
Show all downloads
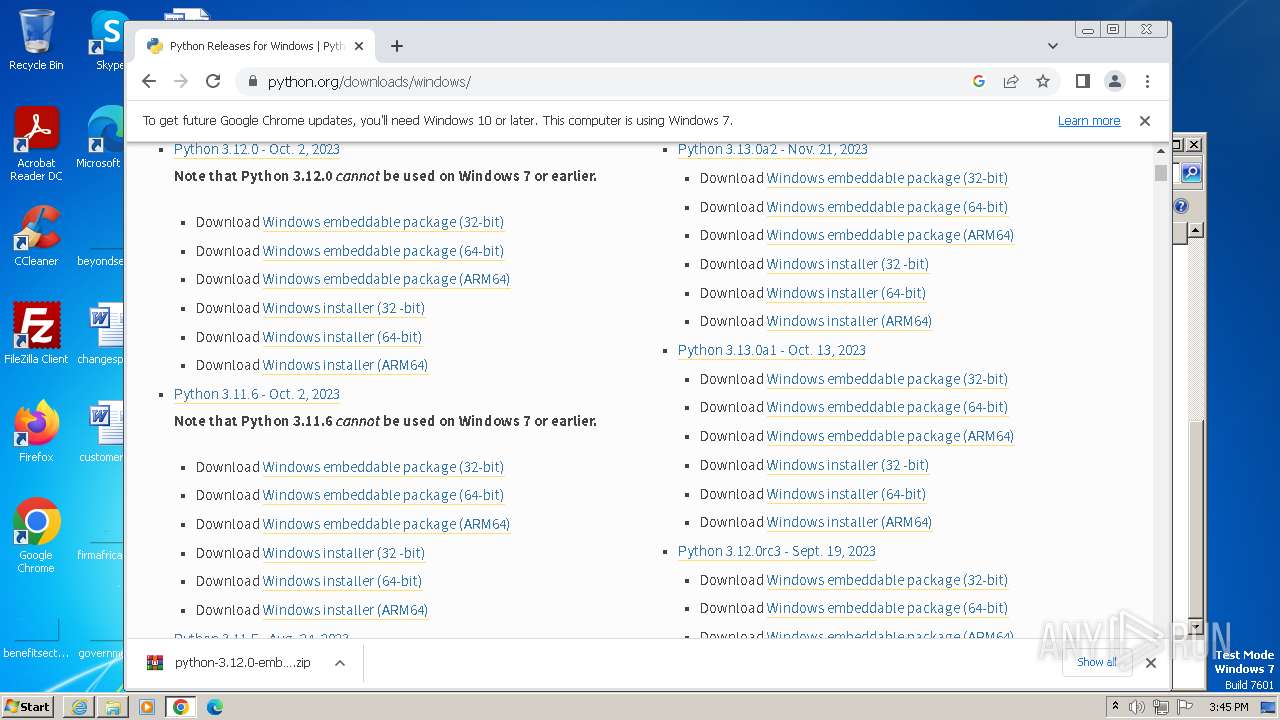1097,662
